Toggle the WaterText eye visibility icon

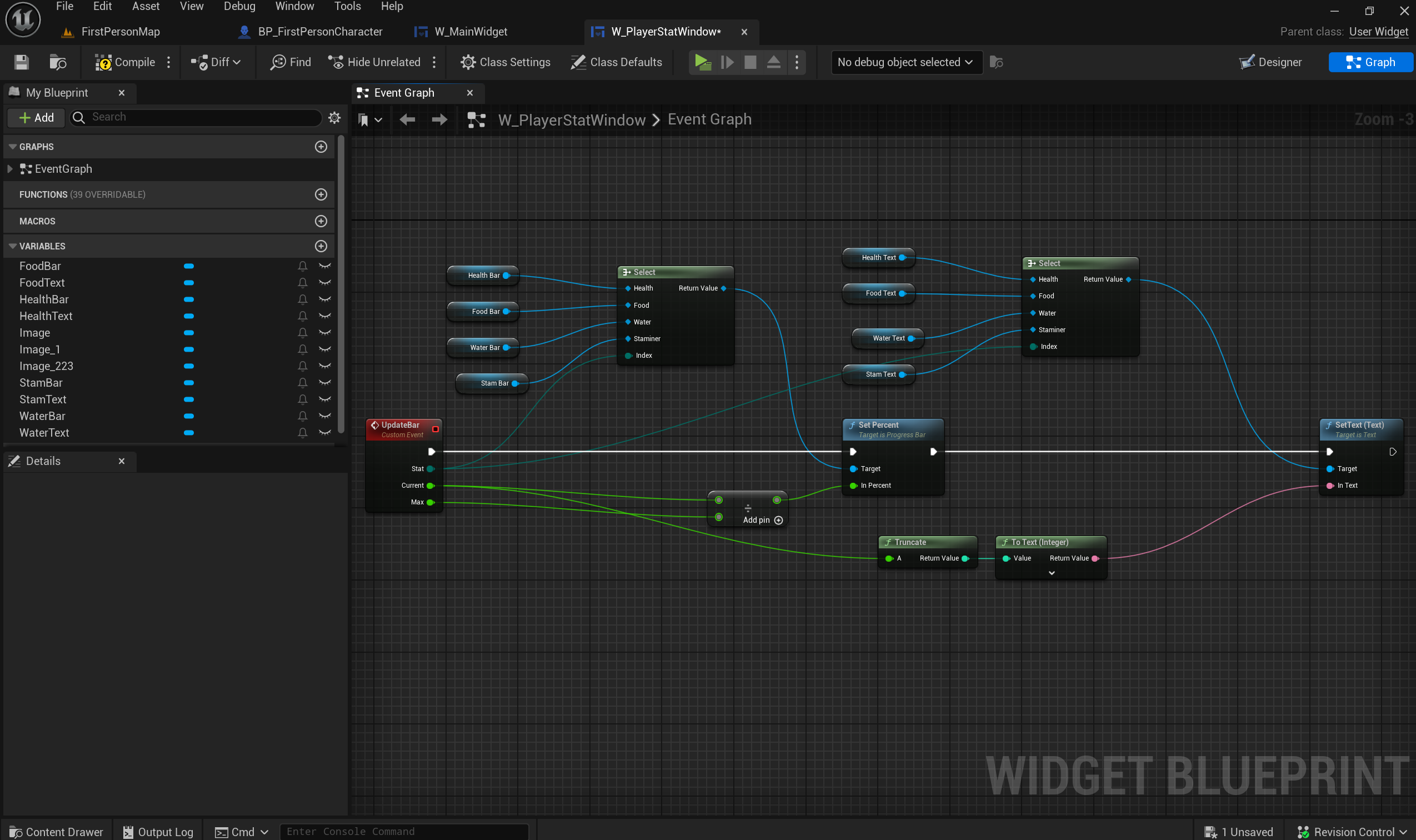pos(325,432)
